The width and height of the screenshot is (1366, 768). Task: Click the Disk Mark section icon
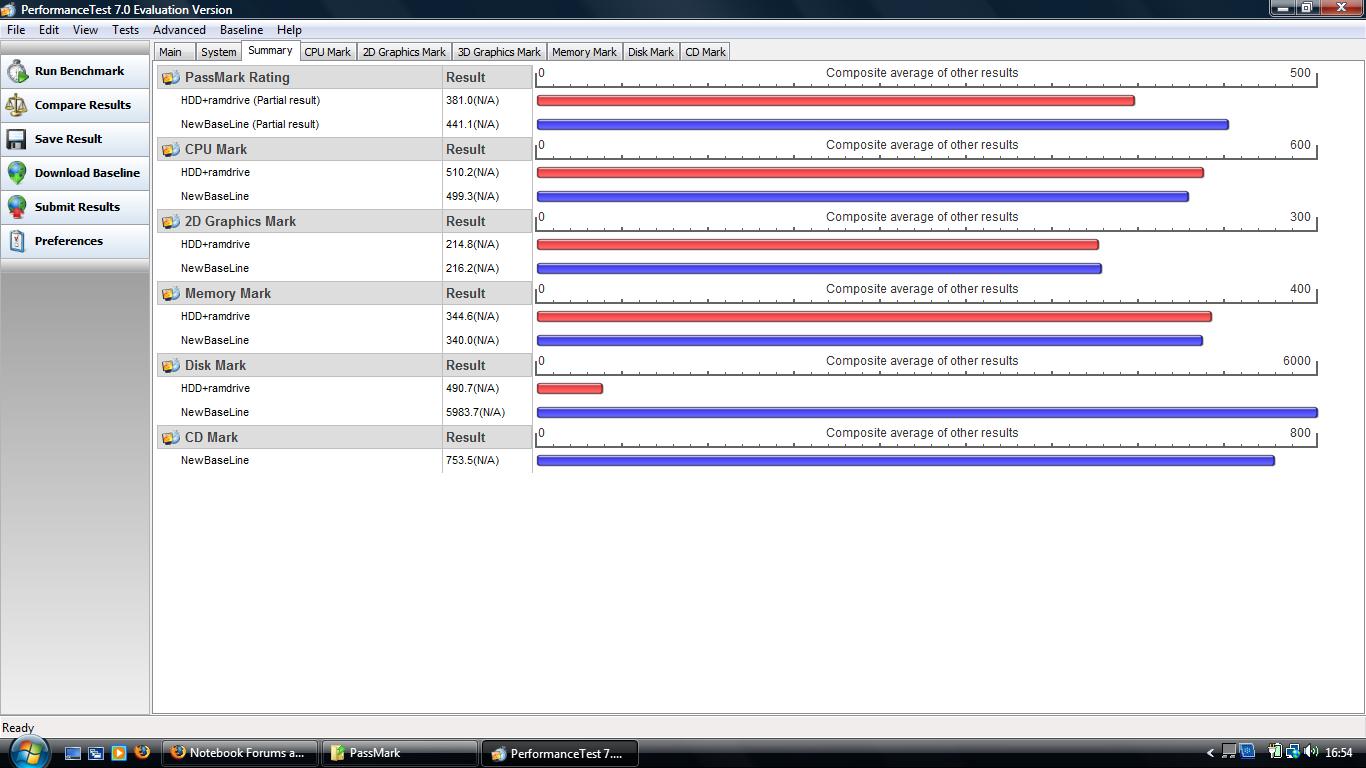(x=171, y=365)
